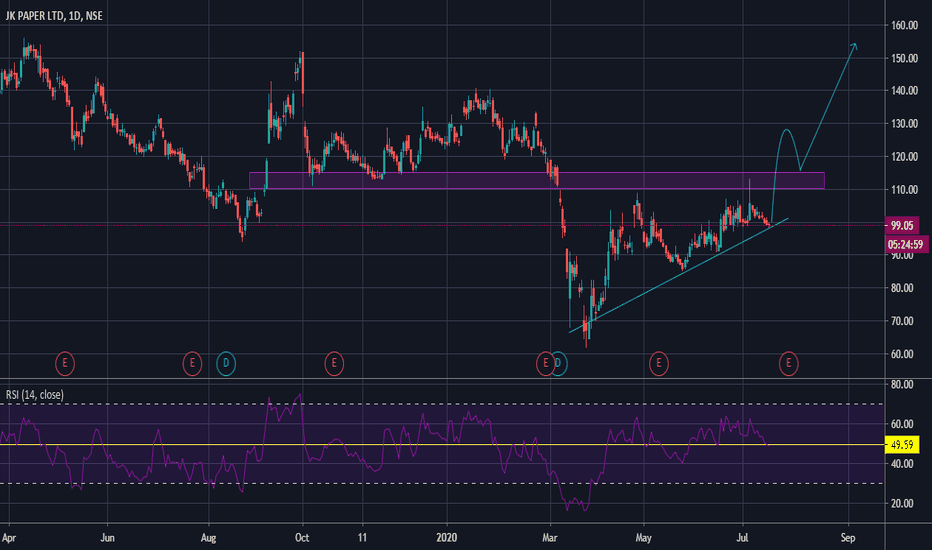Image resolution: width=932 pixels, height=550 pixels.
Task: Click the May label on time axis
Action: point(644,538)
